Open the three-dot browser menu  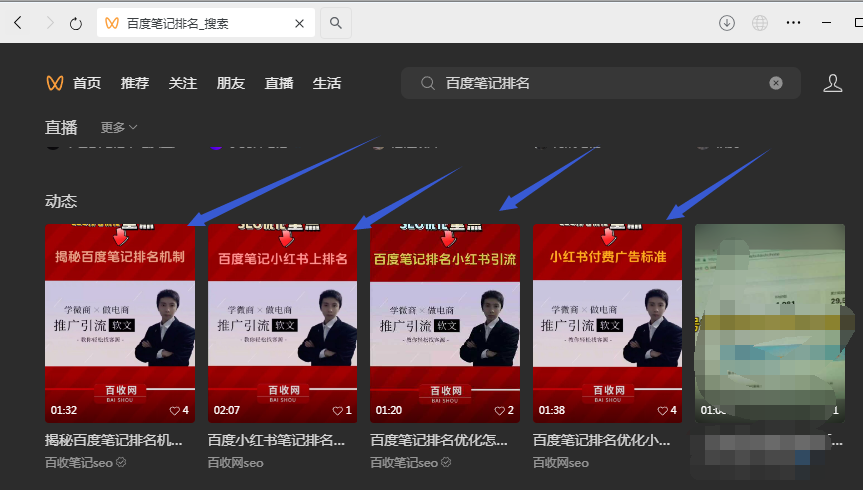[x=793, y=23]
